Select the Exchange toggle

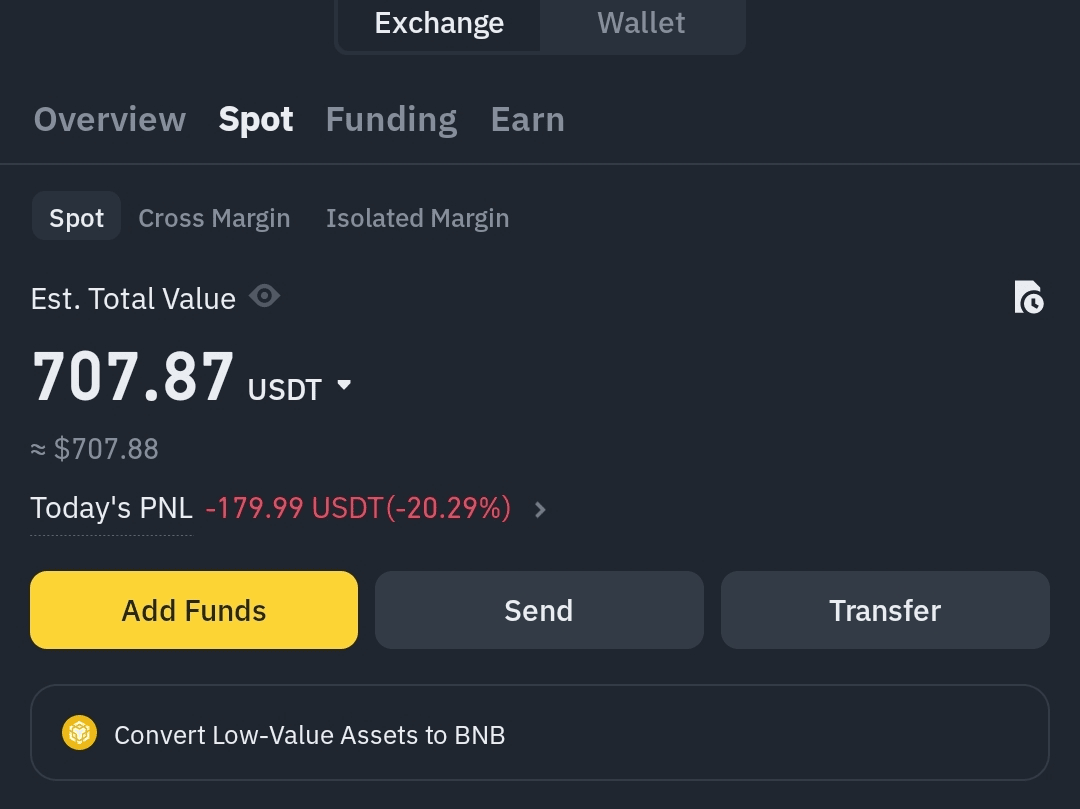coord(439,25)
